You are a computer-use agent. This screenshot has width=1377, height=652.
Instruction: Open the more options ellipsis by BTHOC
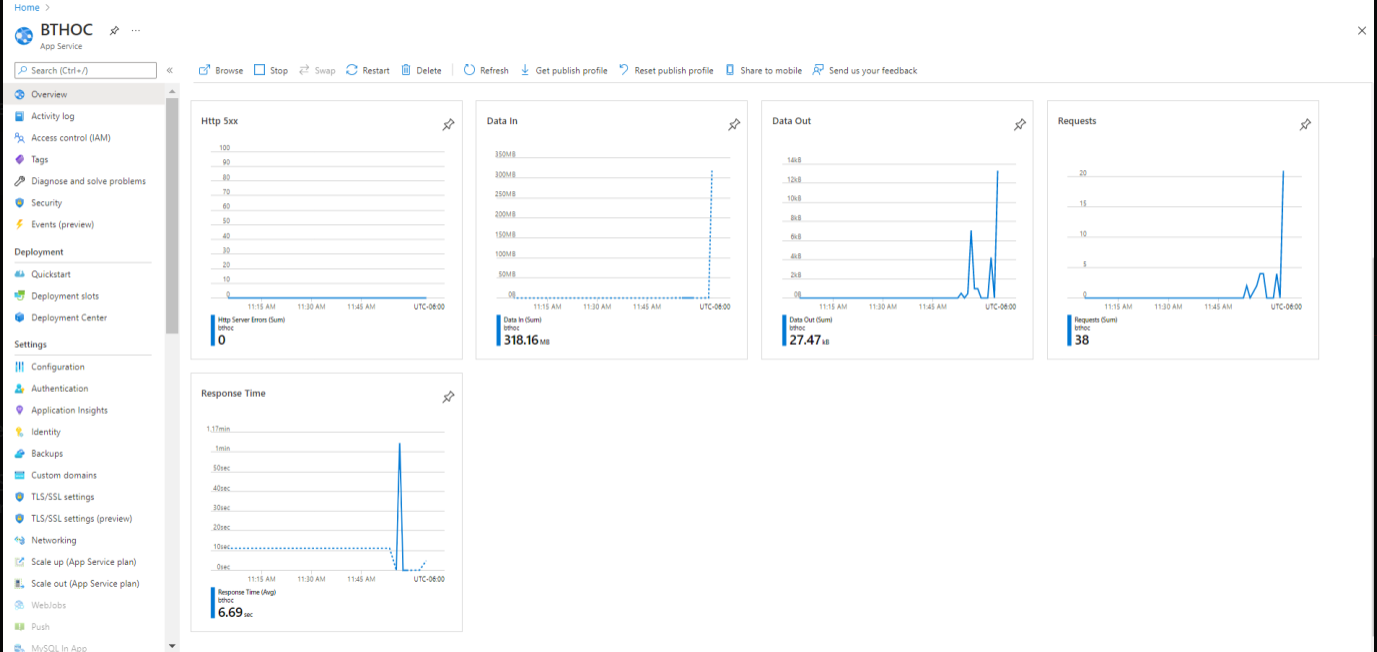(136, 31)
